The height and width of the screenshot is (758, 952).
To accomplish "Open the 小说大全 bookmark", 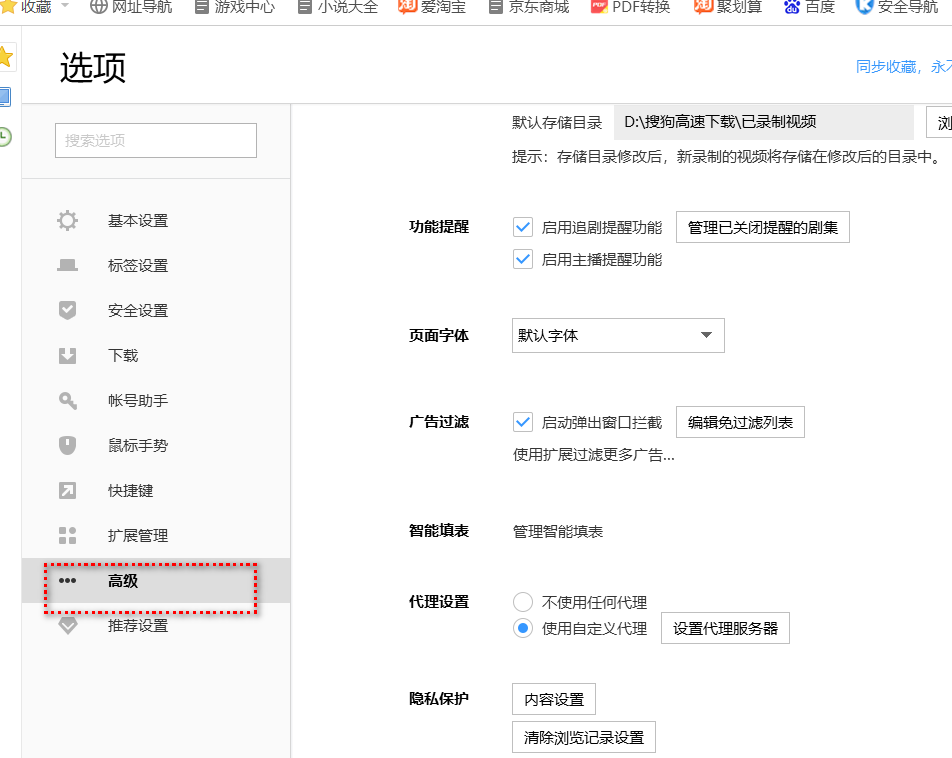I will tap(338, 7).
